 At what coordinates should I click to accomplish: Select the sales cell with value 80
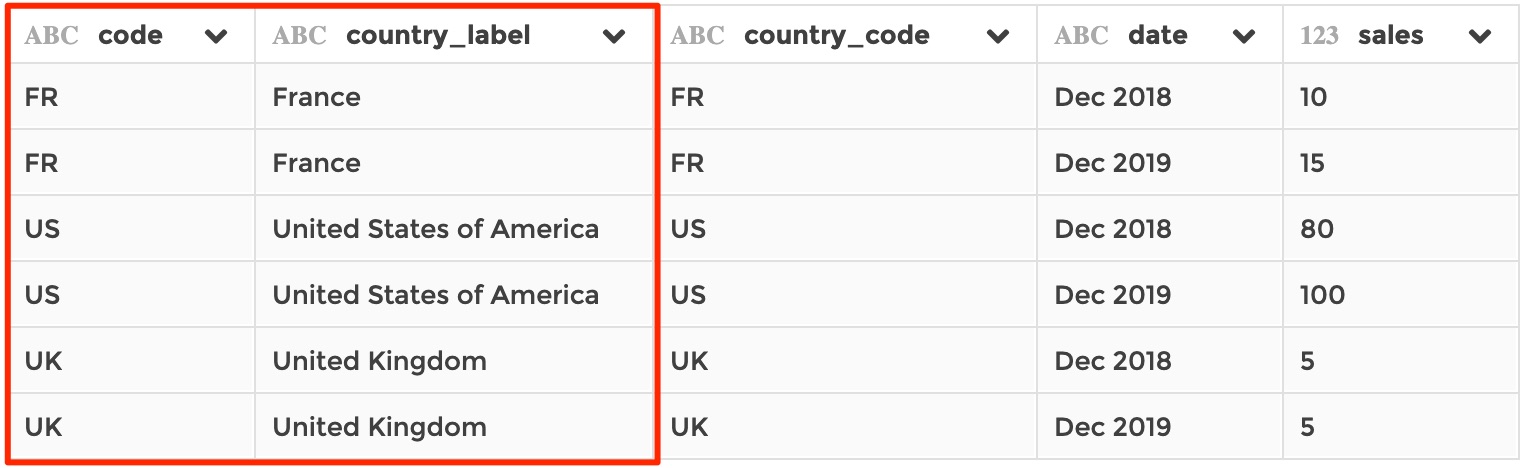(x=1316, y=229)
